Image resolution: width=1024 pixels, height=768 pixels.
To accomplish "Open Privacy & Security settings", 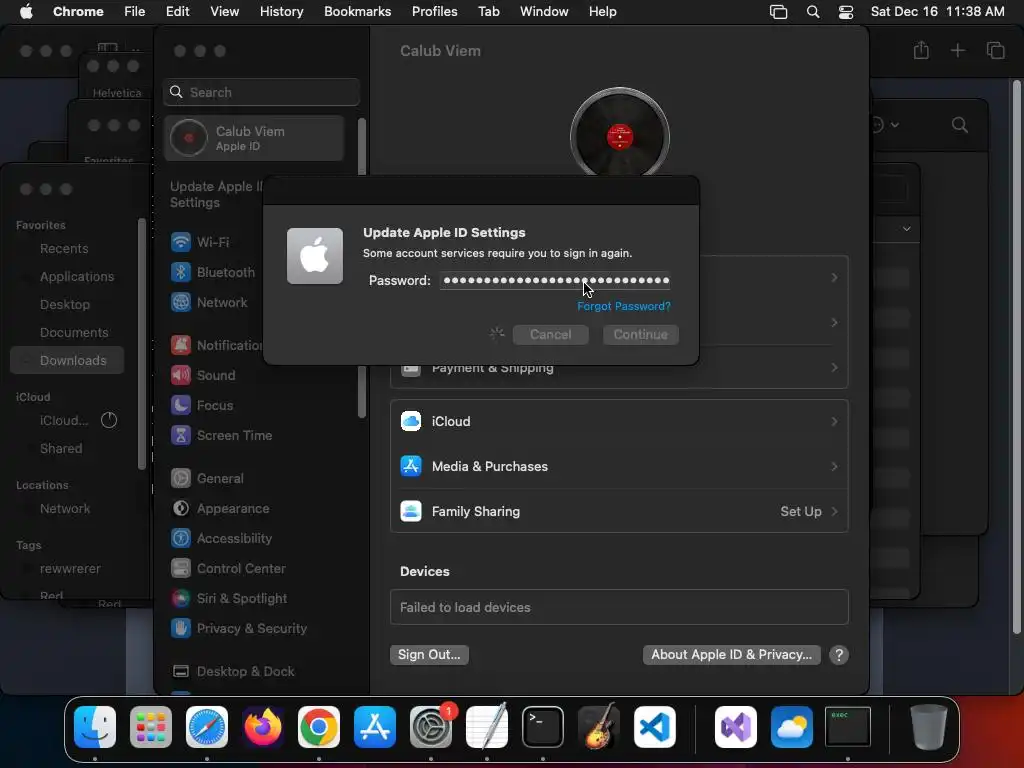I will [238, 629].
